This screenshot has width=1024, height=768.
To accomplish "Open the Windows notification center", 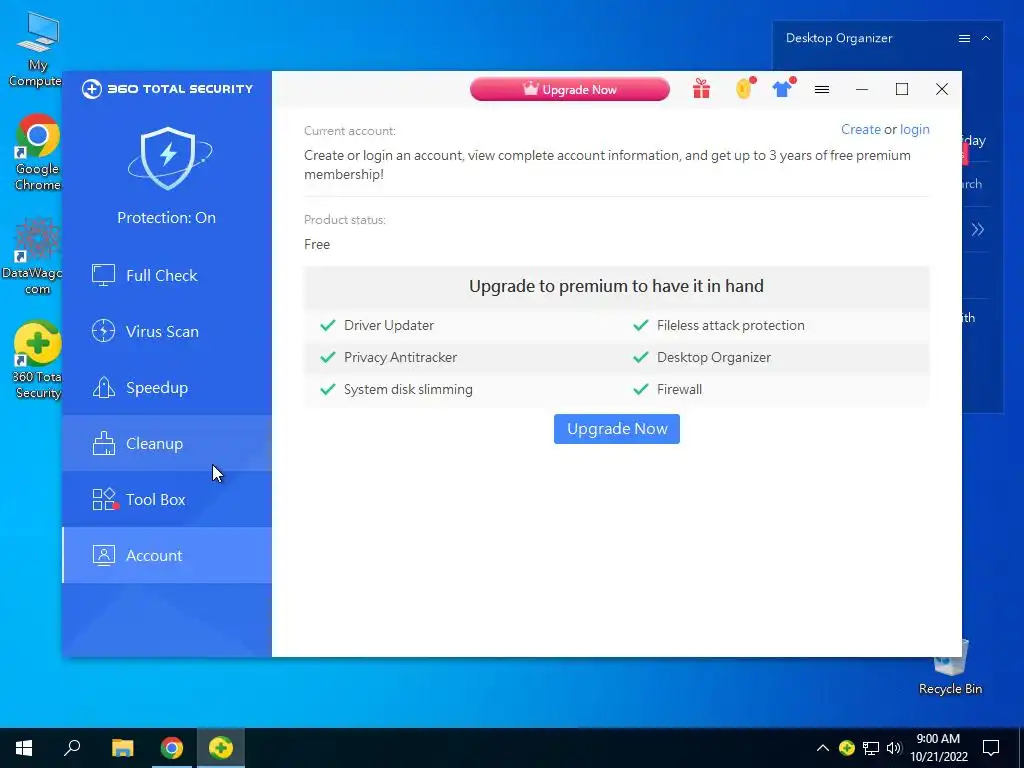I will coord(991,748).
